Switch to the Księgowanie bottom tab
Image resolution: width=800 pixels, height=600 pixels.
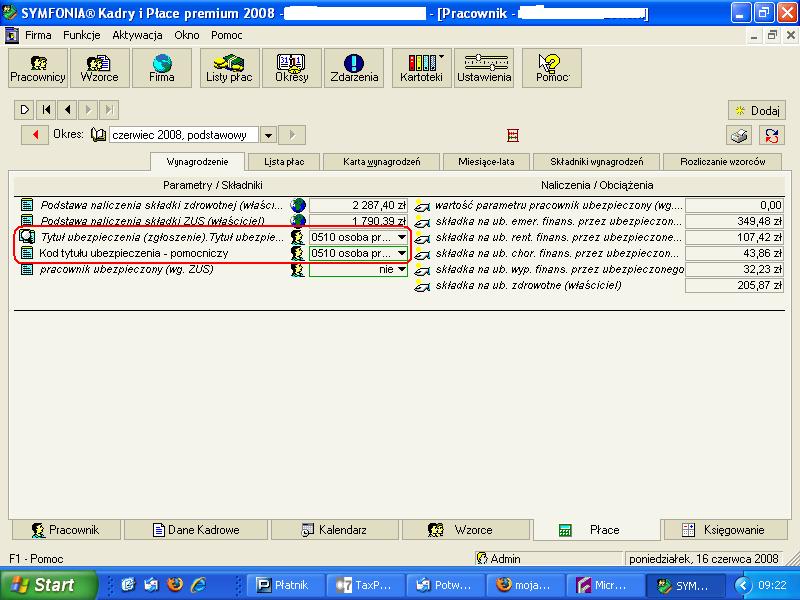pos(726,530)
